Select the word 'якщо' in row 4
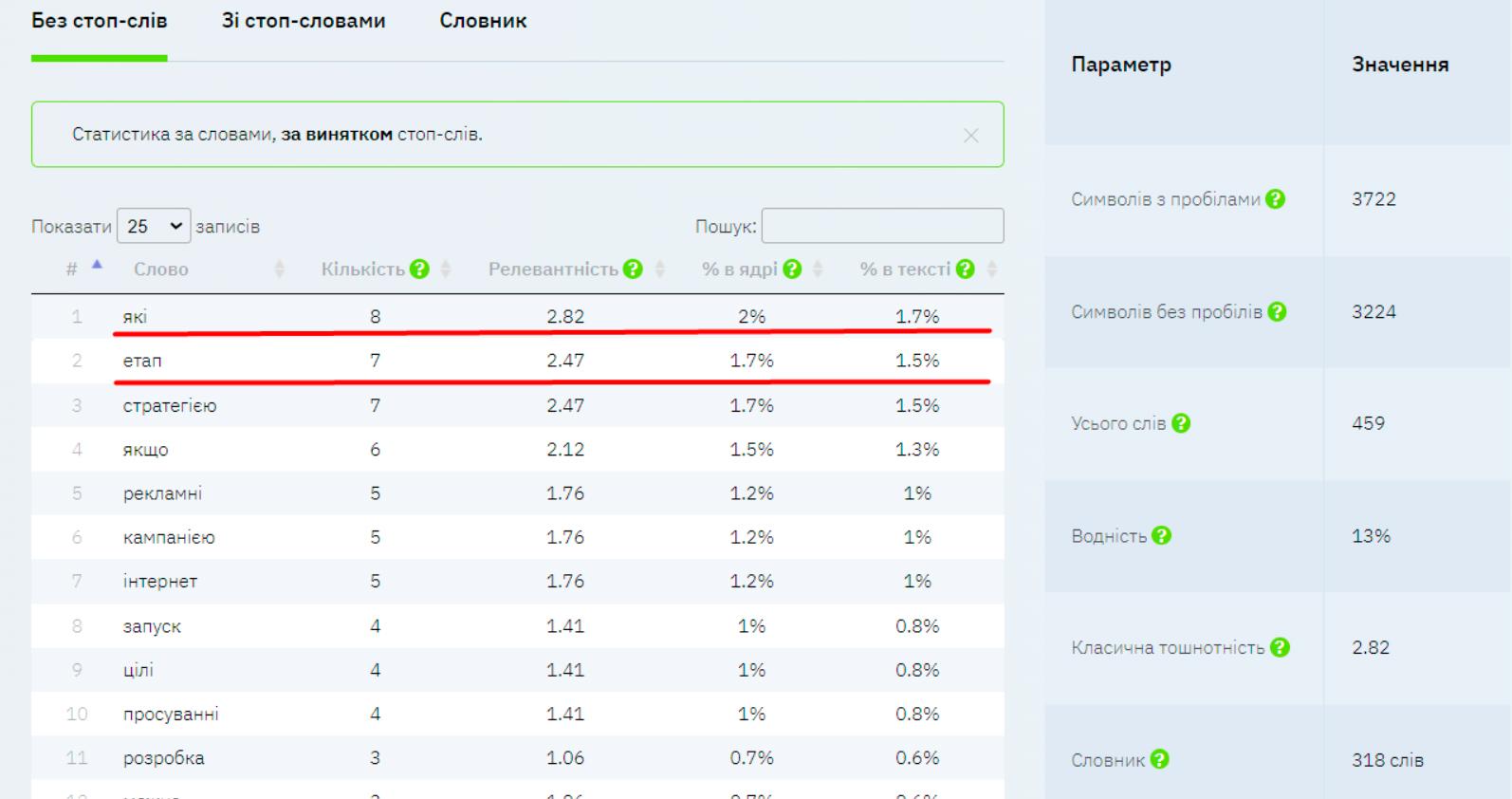This screenshot has height=799, width=1512. pos(145,450)
